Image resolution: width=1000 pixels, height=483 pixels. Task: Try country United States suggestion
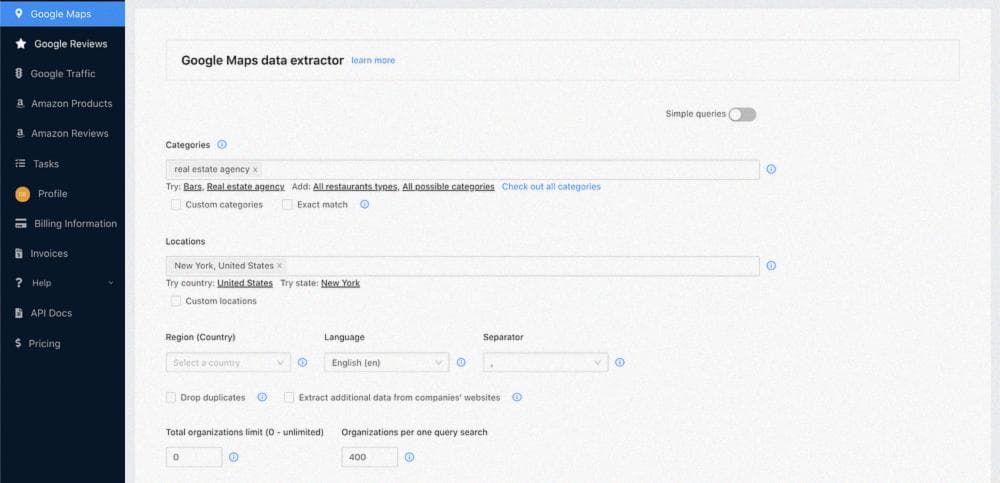coord(245,283)
